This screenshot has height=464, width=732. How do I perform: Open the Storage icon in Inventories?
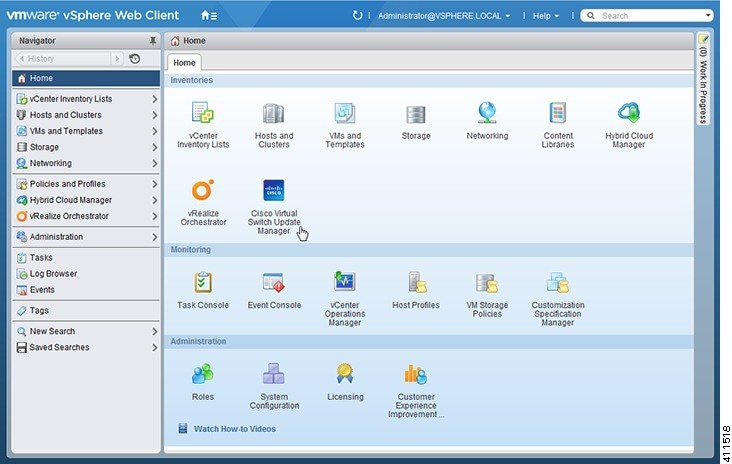(415, 114)
